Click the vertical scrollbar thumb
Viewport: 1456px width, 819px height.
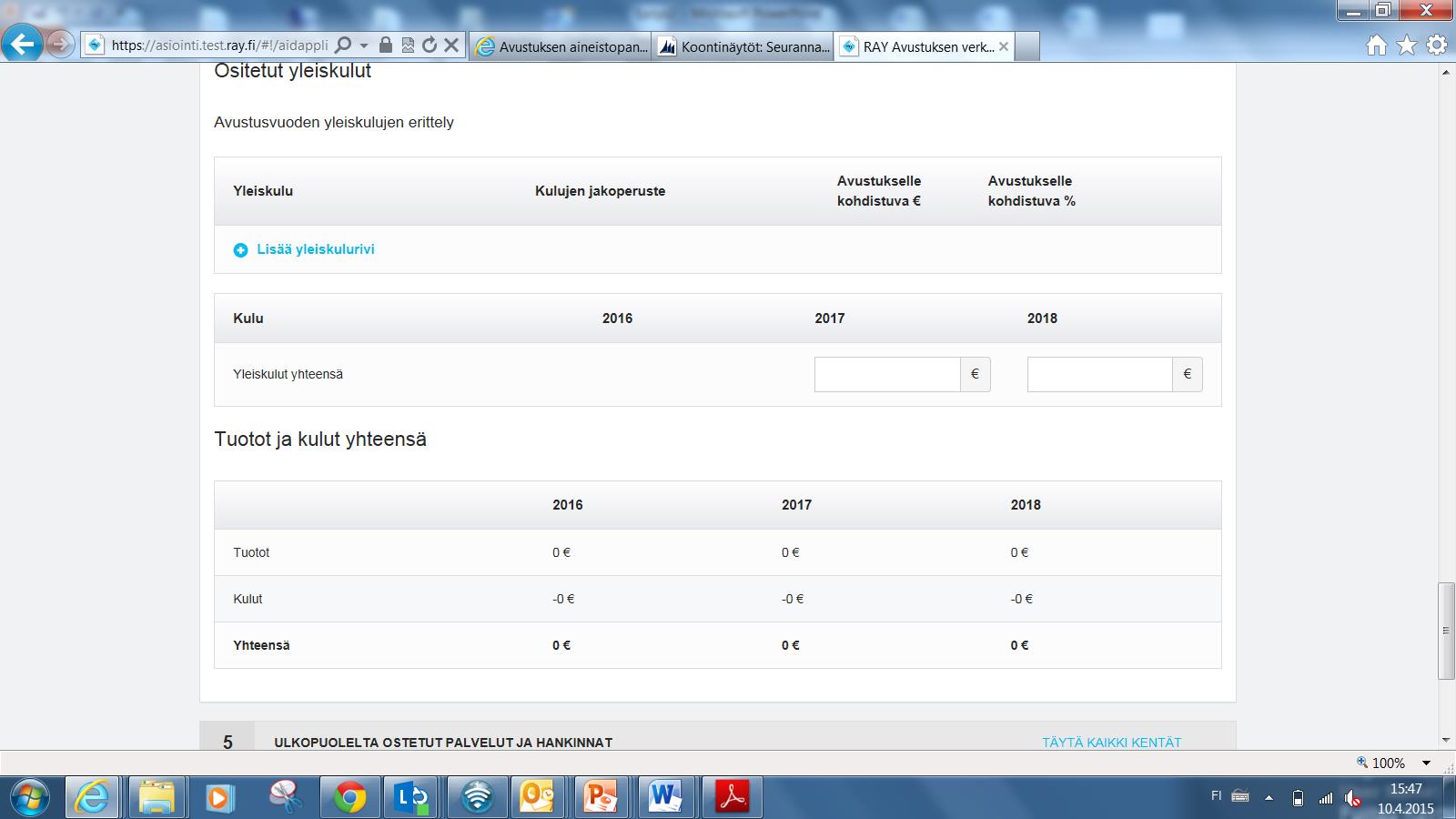click(1446, 630)
